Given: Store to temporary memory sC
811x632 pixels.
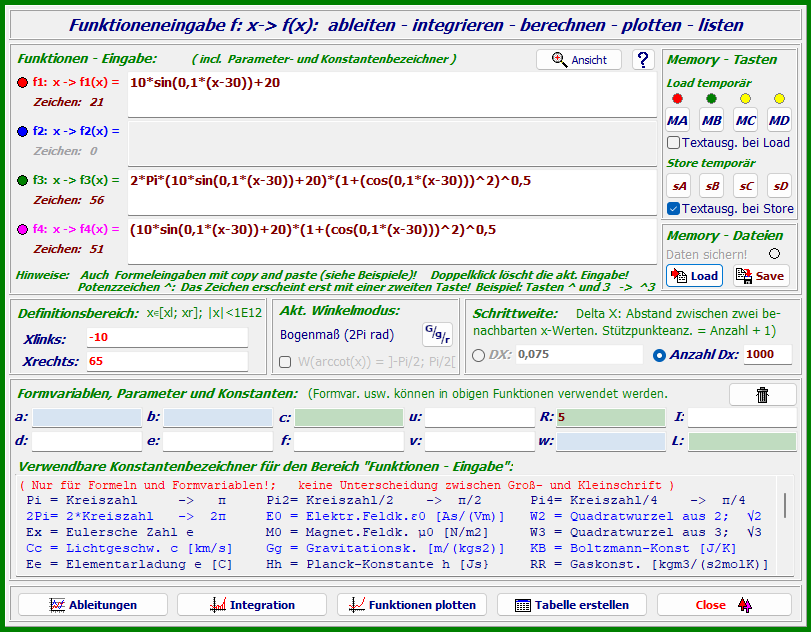Looking at the screenshot, I should point(746,186).
